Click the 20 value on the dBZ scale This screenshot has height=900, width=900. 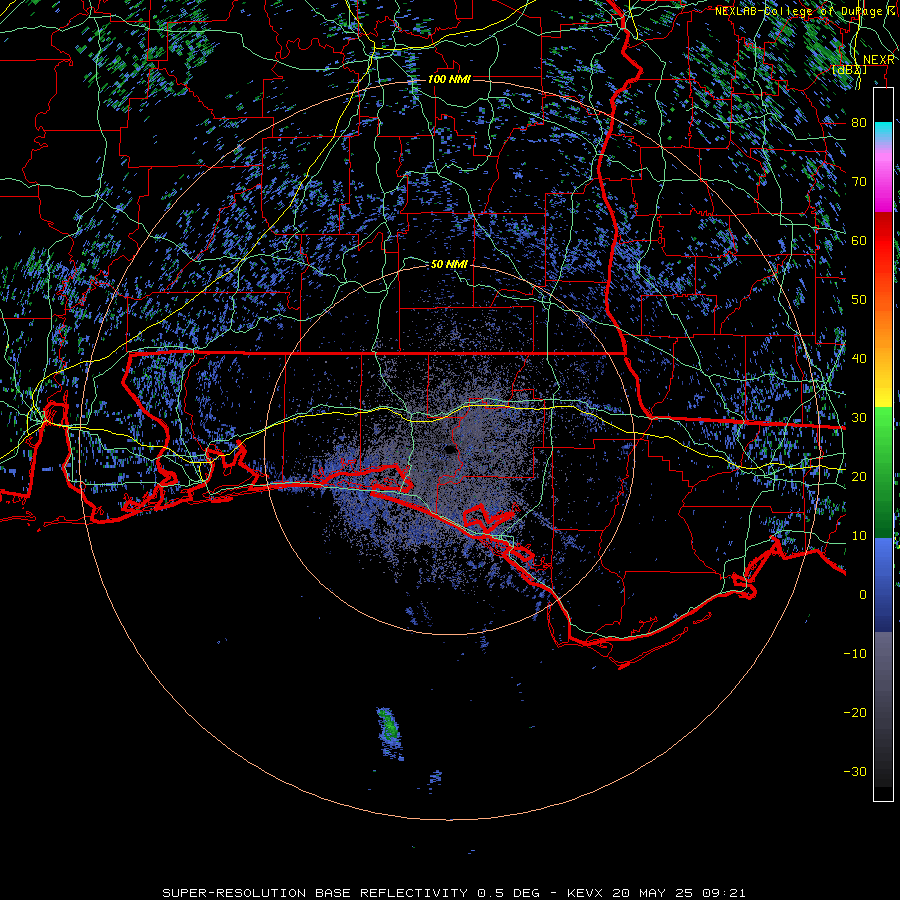click(859, 476)
